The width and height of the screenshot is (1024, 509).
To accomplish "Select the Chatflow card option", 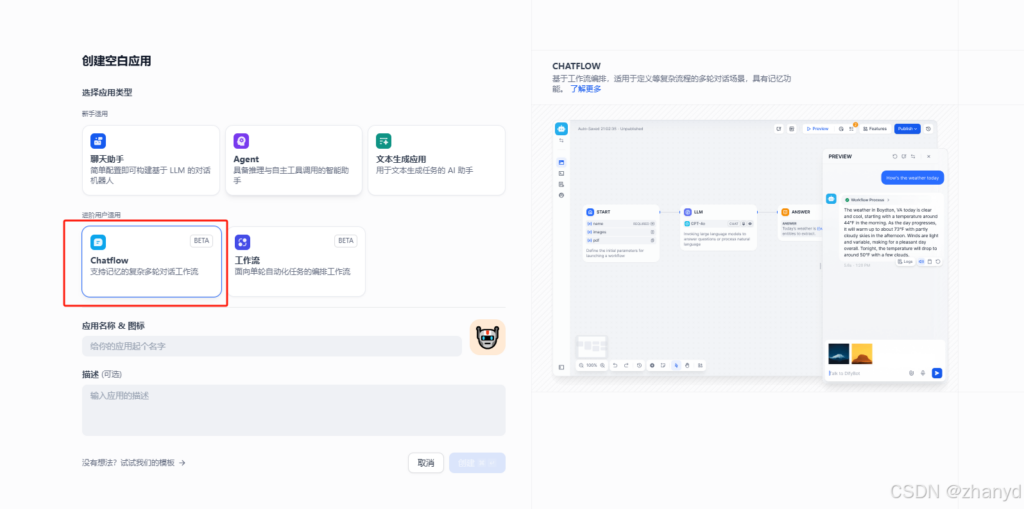I will pyautogui.click(x=152, y=260).
